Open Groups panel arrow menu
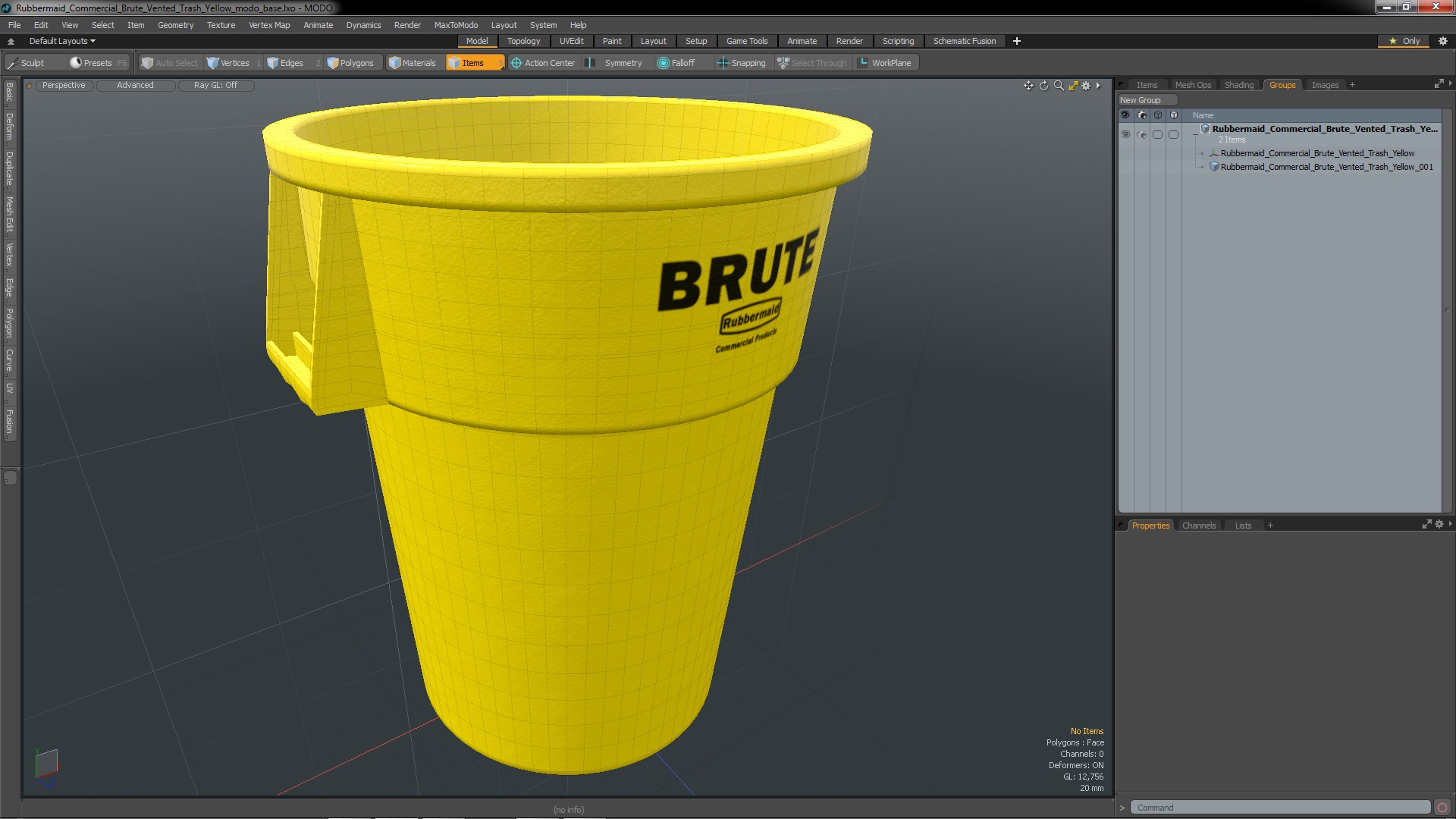 (x=1450, y=83)
